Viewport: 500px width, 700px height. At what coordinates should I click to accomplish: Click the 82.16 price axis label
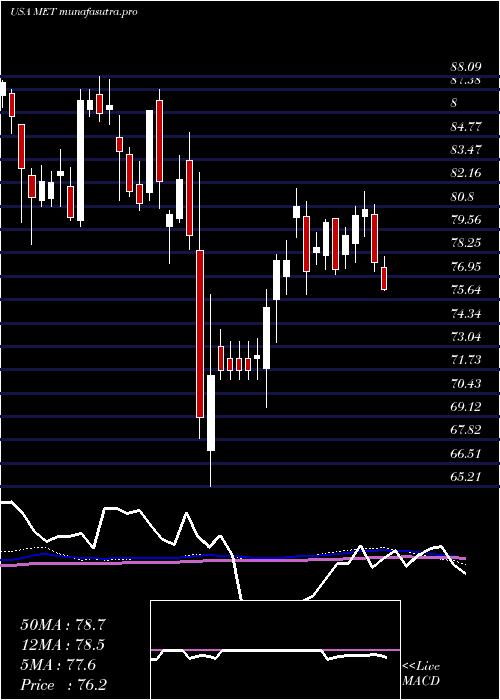pos(466,173)
